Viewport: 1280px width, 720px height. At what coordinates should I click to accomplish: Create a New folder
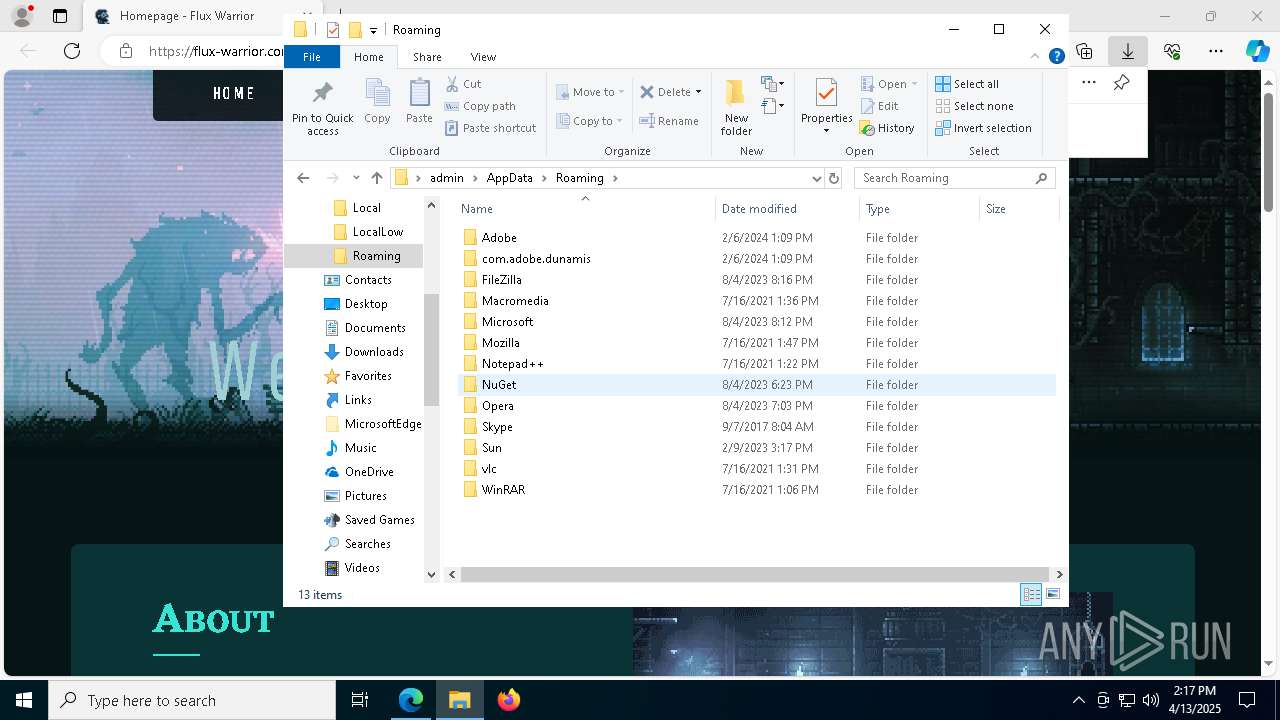pos(736,107)
